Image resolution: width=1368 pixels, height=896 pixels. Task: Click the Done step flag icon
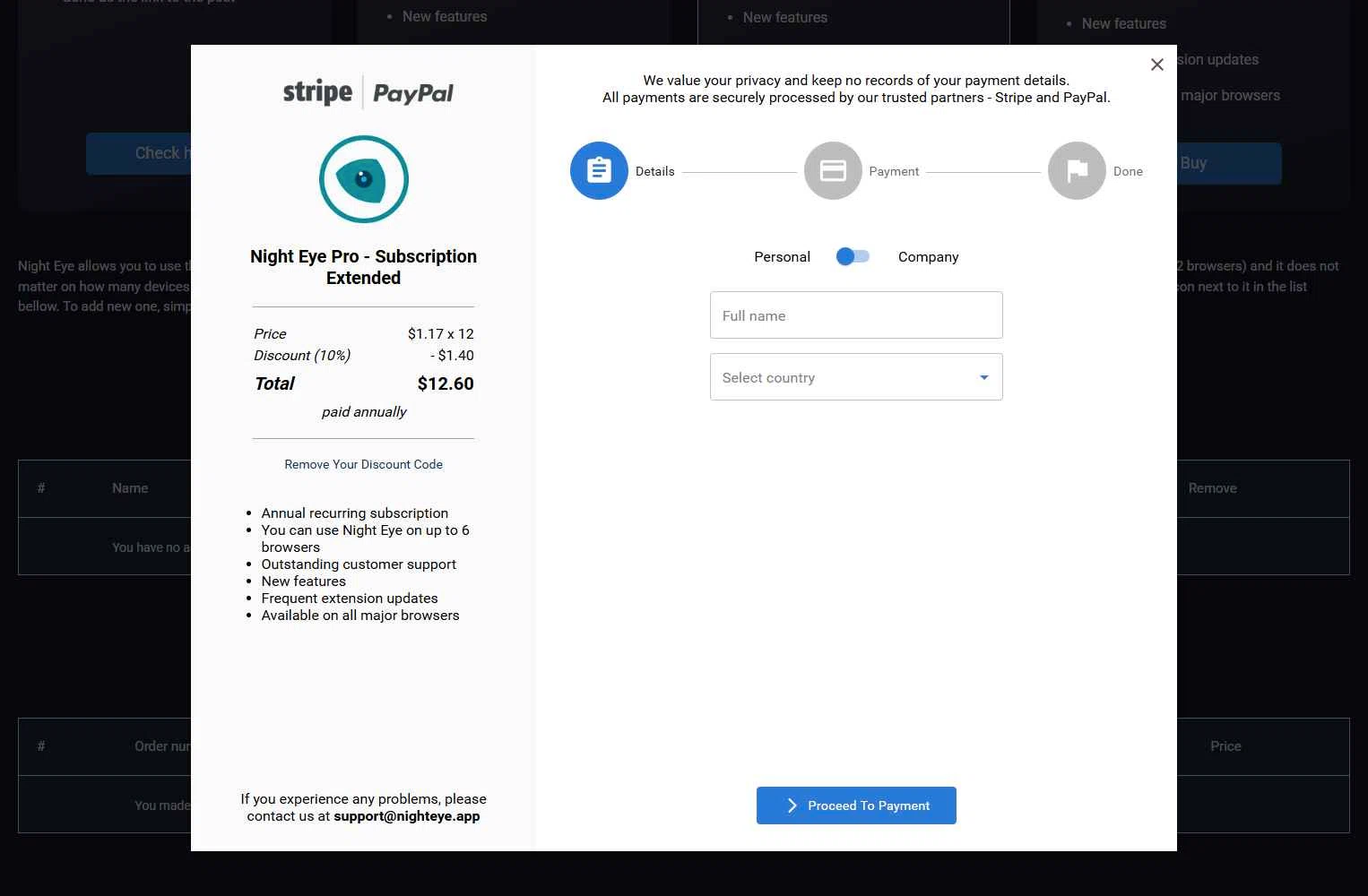tap(1077, 170)
